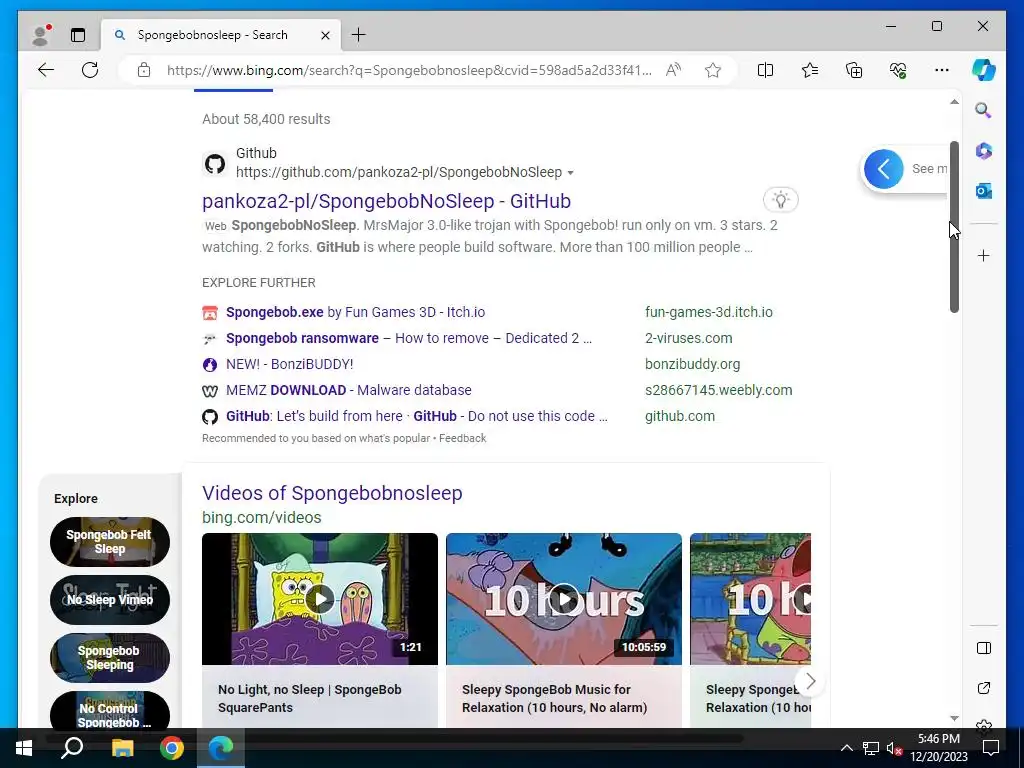
Task: Click s28667145.weebly.com domain link
Action: [x=718, y=391]
